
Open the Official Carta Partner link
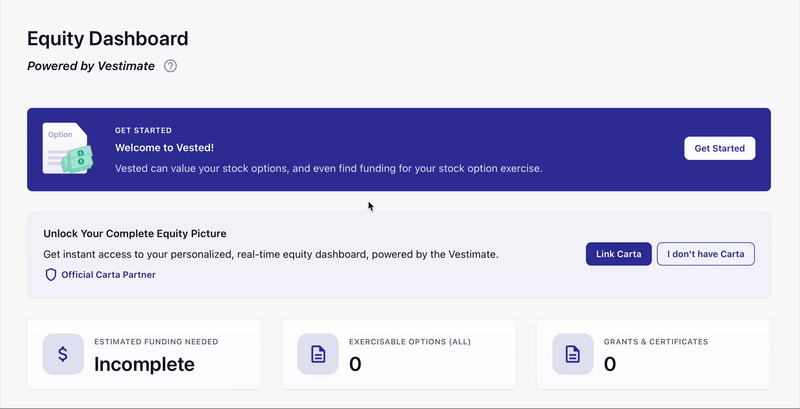pyautogui.click(x=108, y=274)
